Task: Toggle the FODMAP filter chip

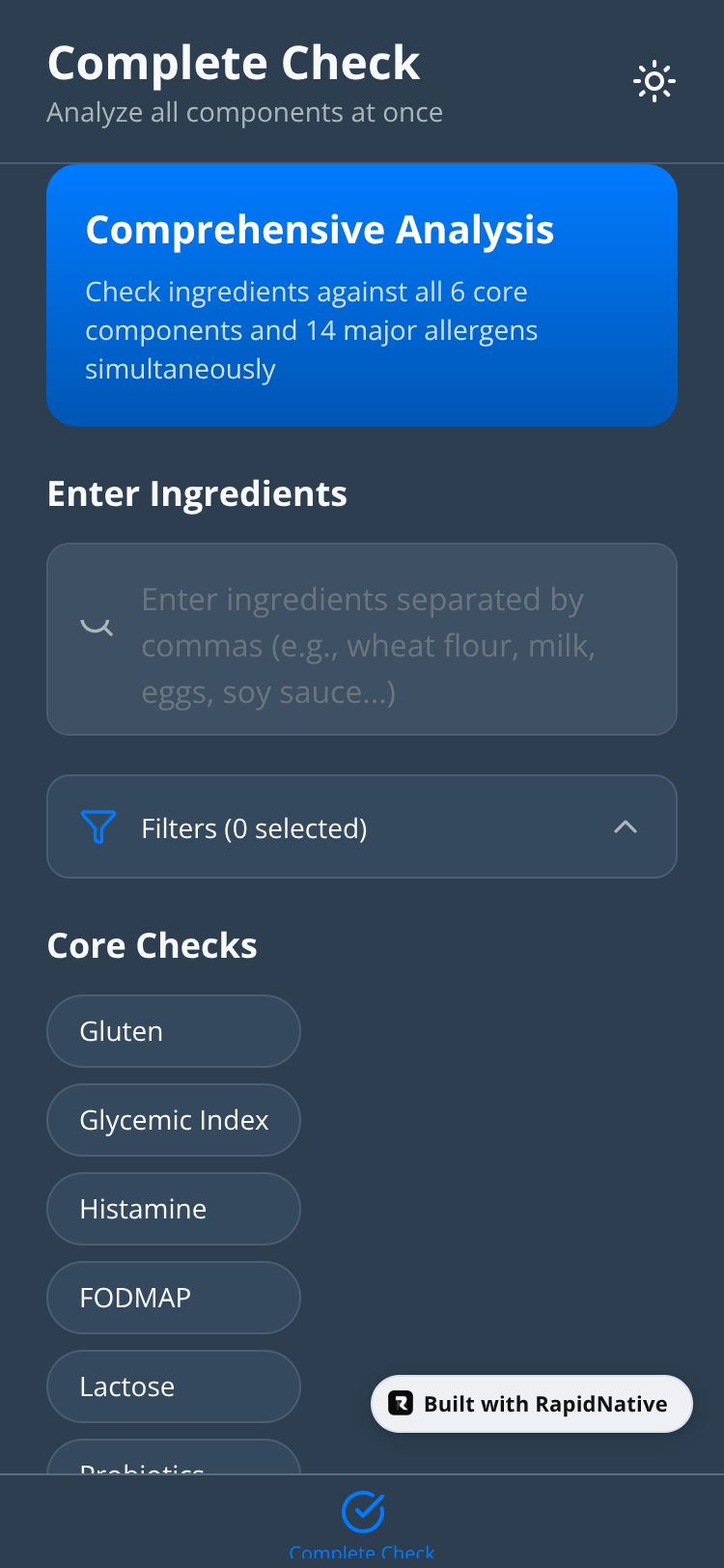Action: click(x=174, y=1298)
